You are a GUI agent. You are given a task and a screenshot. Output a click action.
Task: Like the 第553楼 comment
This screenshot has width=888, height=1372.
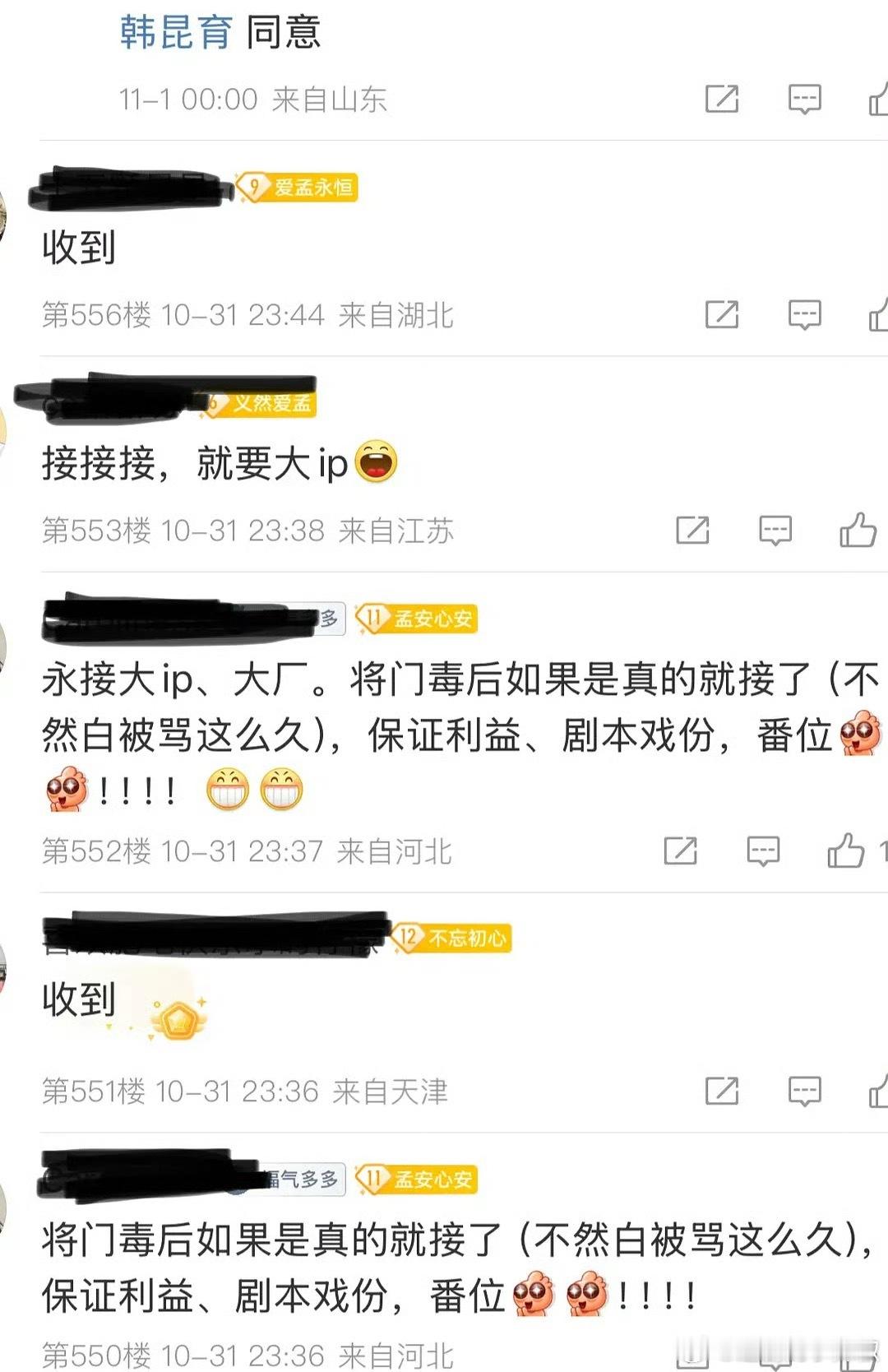coord(858,529)
